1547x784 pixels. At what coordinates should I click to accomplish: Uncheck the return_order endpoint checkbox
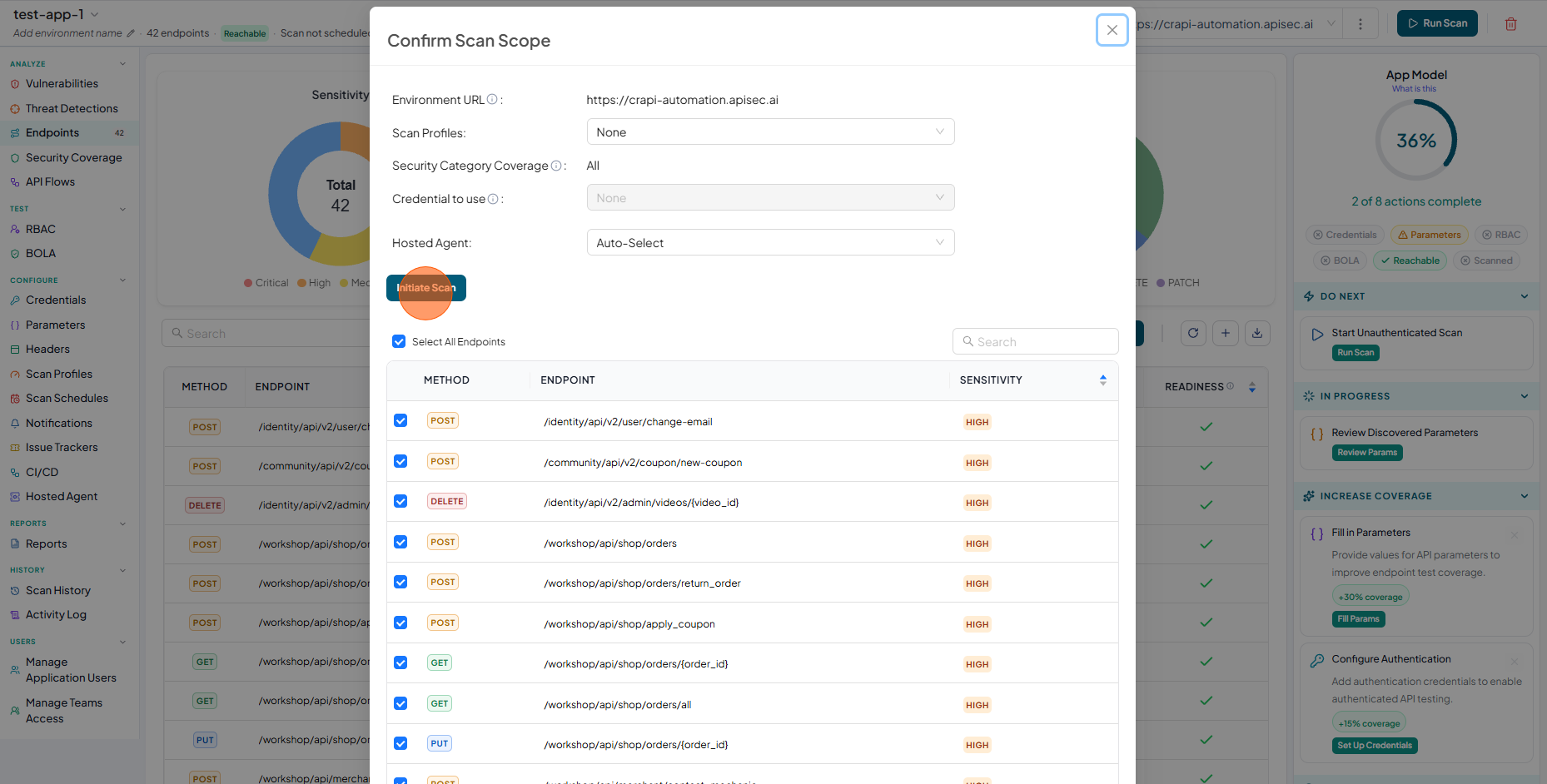click(x=400, y=582)
